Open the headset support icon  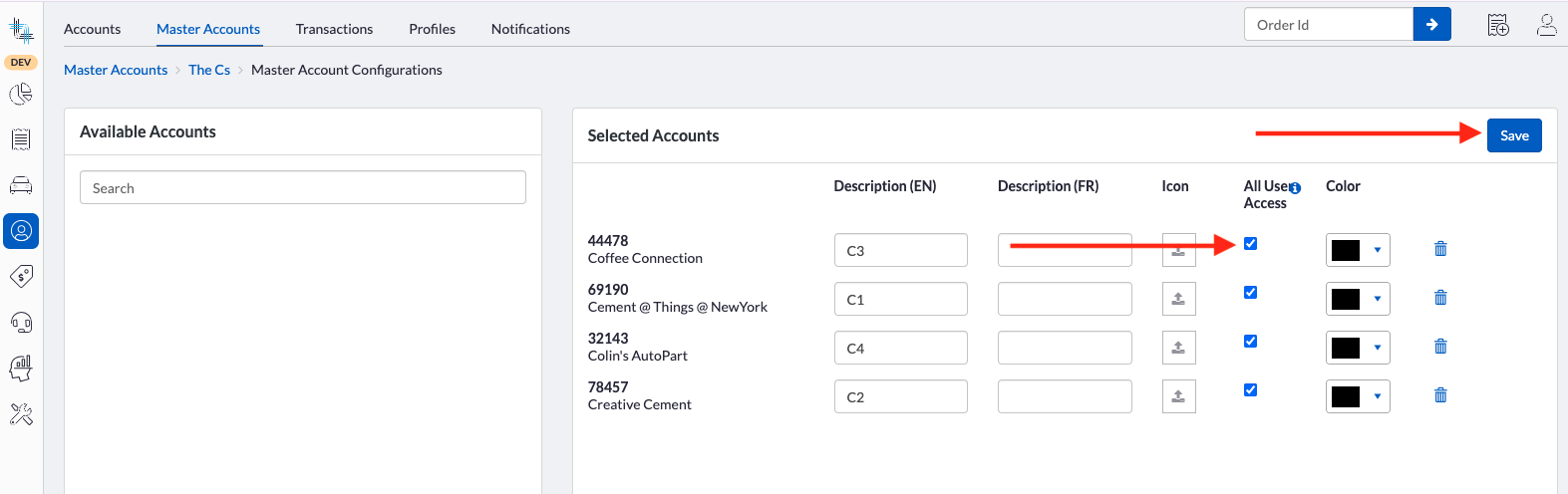(21, 322)
